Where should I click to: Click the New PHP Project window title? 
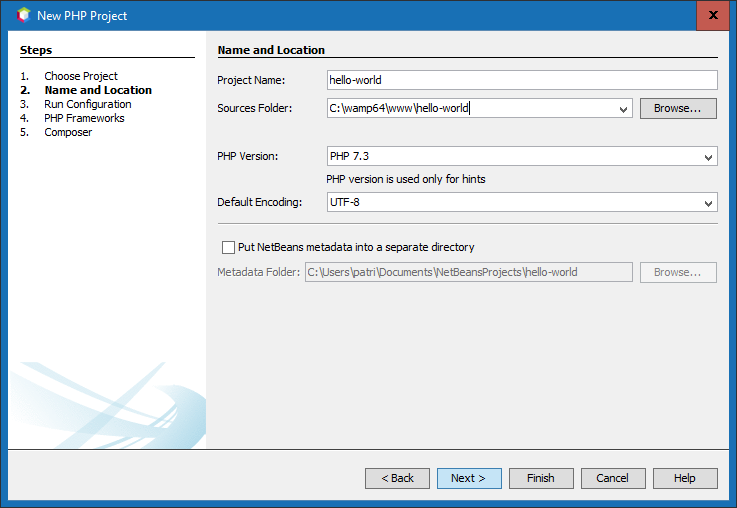tap(82, 16)
